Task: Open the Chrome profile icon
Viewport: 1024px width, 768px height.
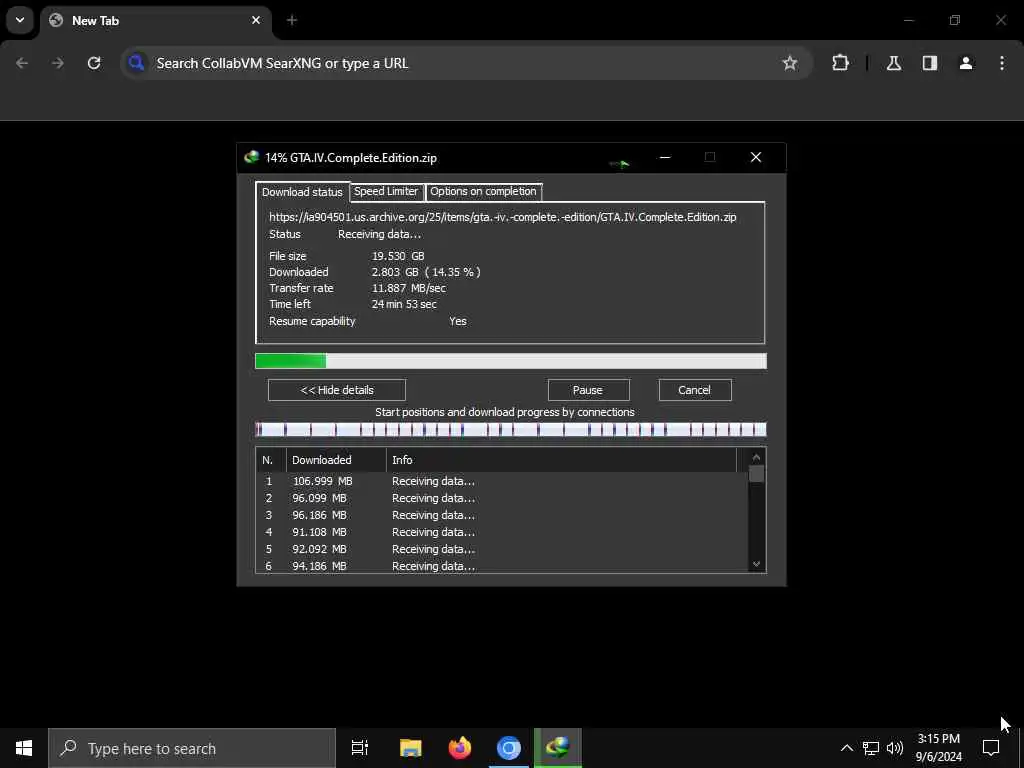Action: (966, 63)
